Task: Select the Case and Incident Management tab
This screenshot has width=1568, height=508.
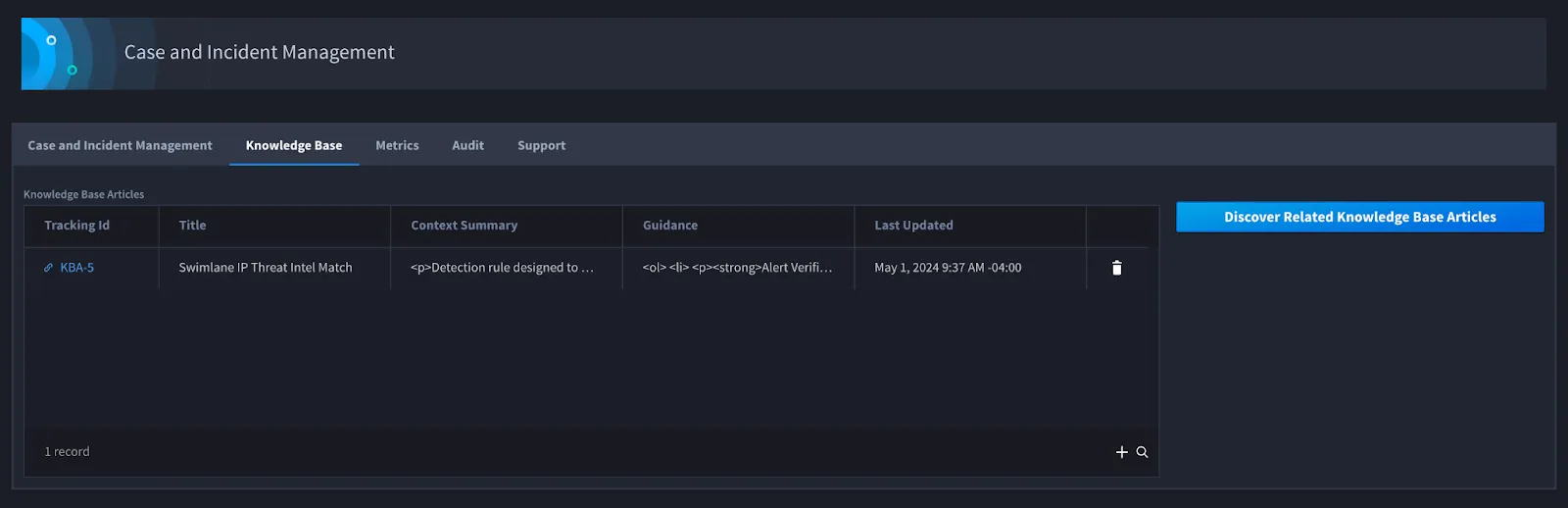Action: 120,145
